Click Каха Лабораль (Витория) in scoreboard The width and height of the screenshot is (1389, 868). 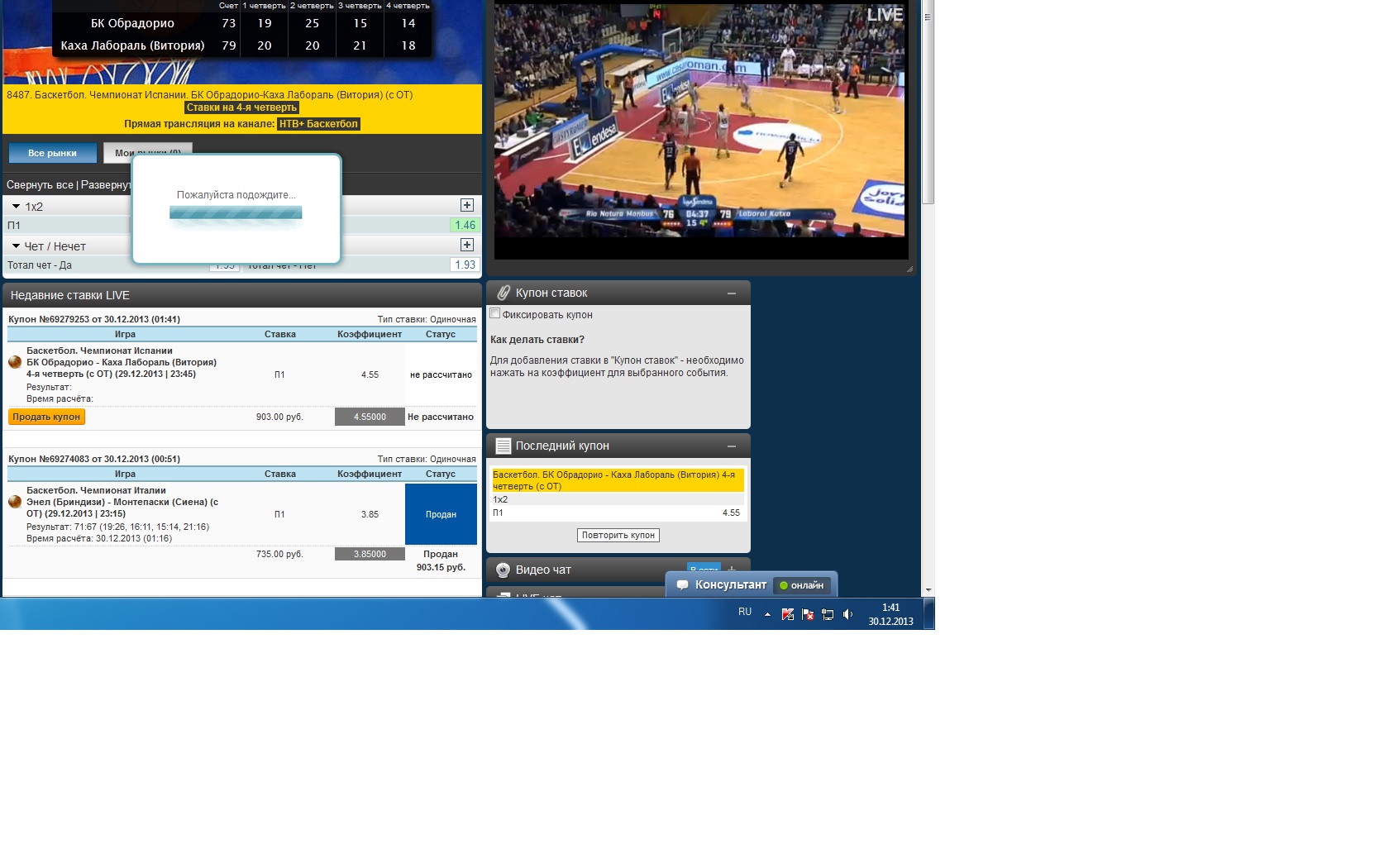[132, 45]
